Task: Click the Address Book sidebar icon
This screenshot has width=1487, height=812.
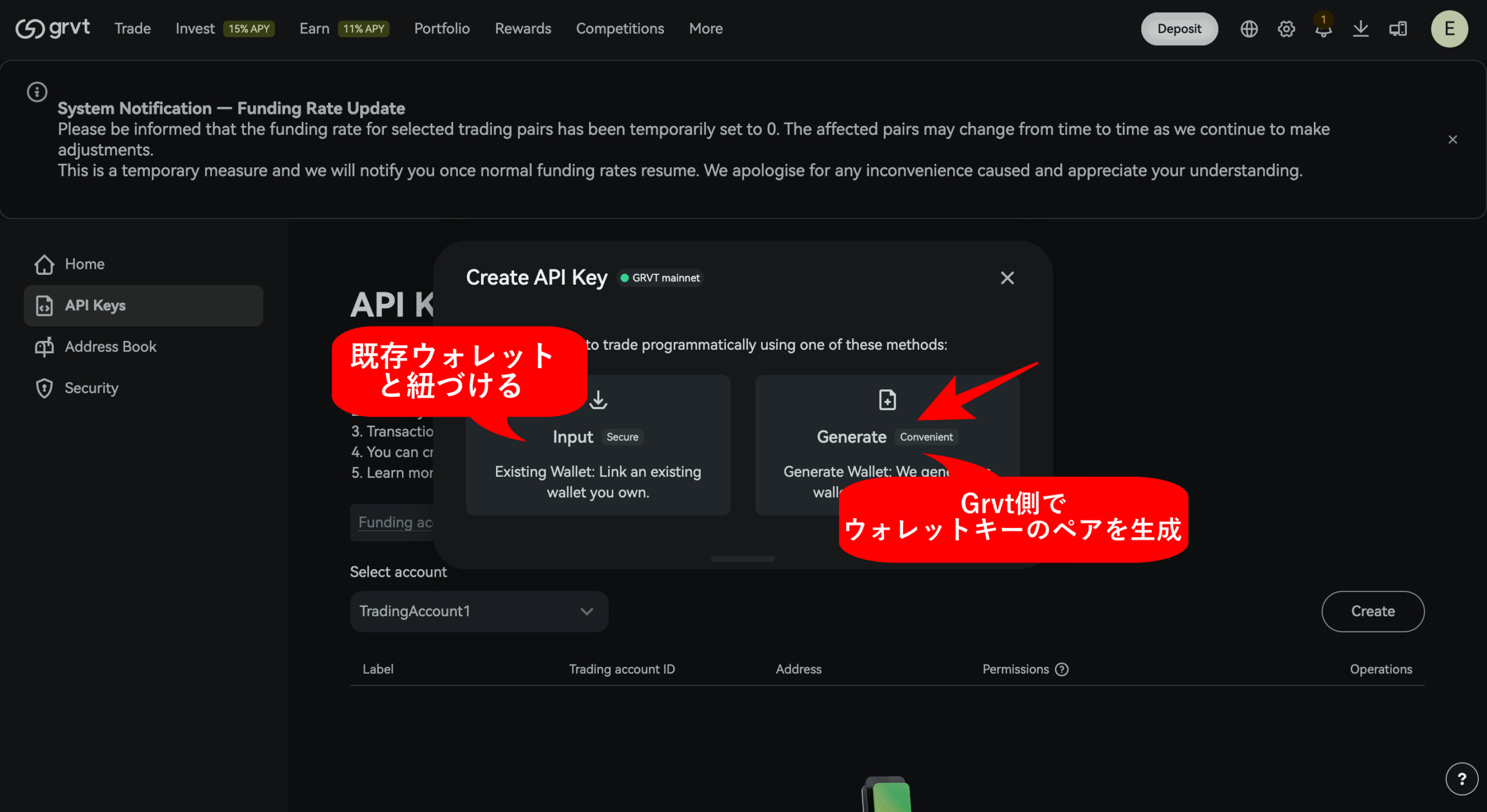Action: [x=44, y=347]
